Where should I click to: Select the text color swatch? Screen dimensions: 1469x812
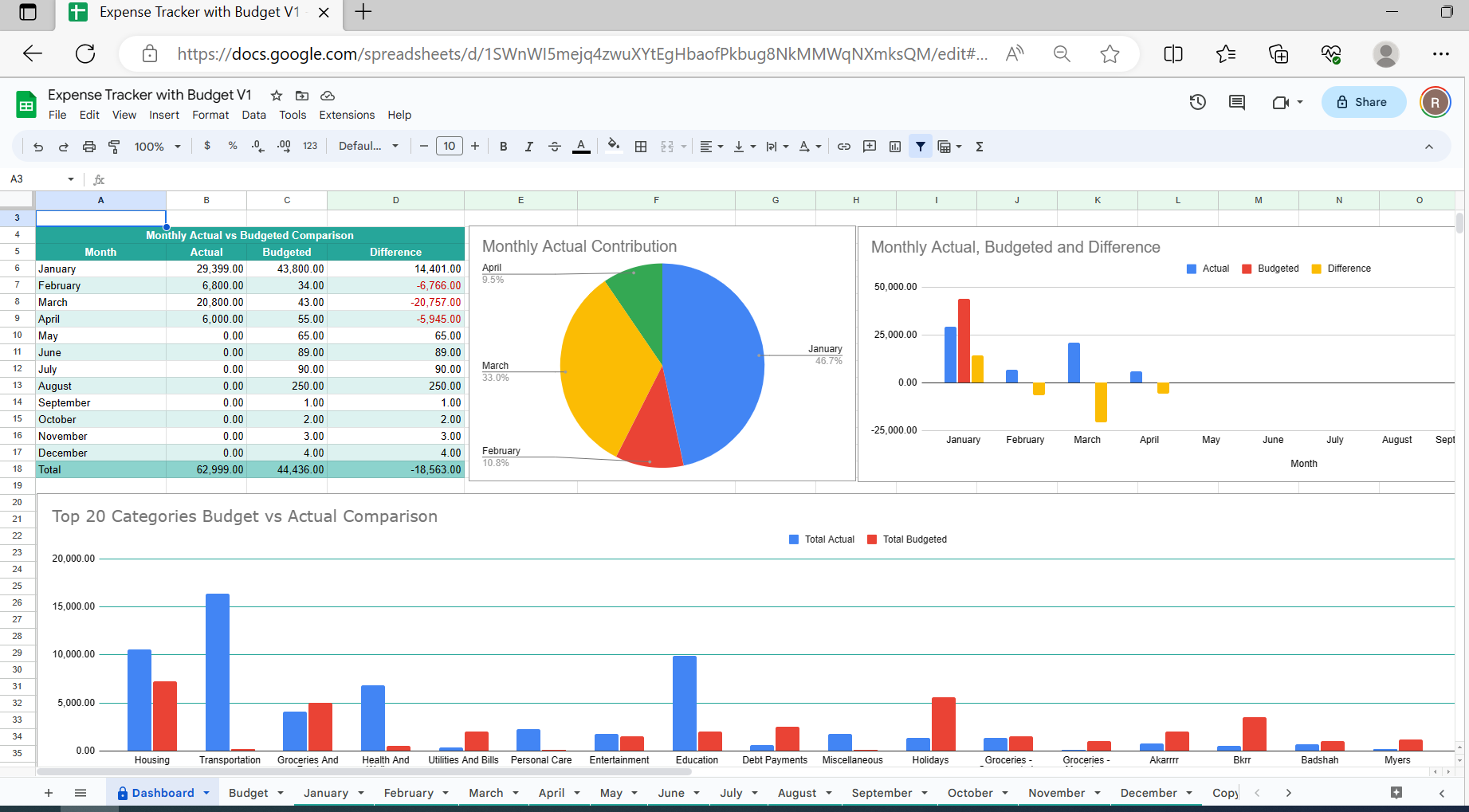(x=581, y=146)
